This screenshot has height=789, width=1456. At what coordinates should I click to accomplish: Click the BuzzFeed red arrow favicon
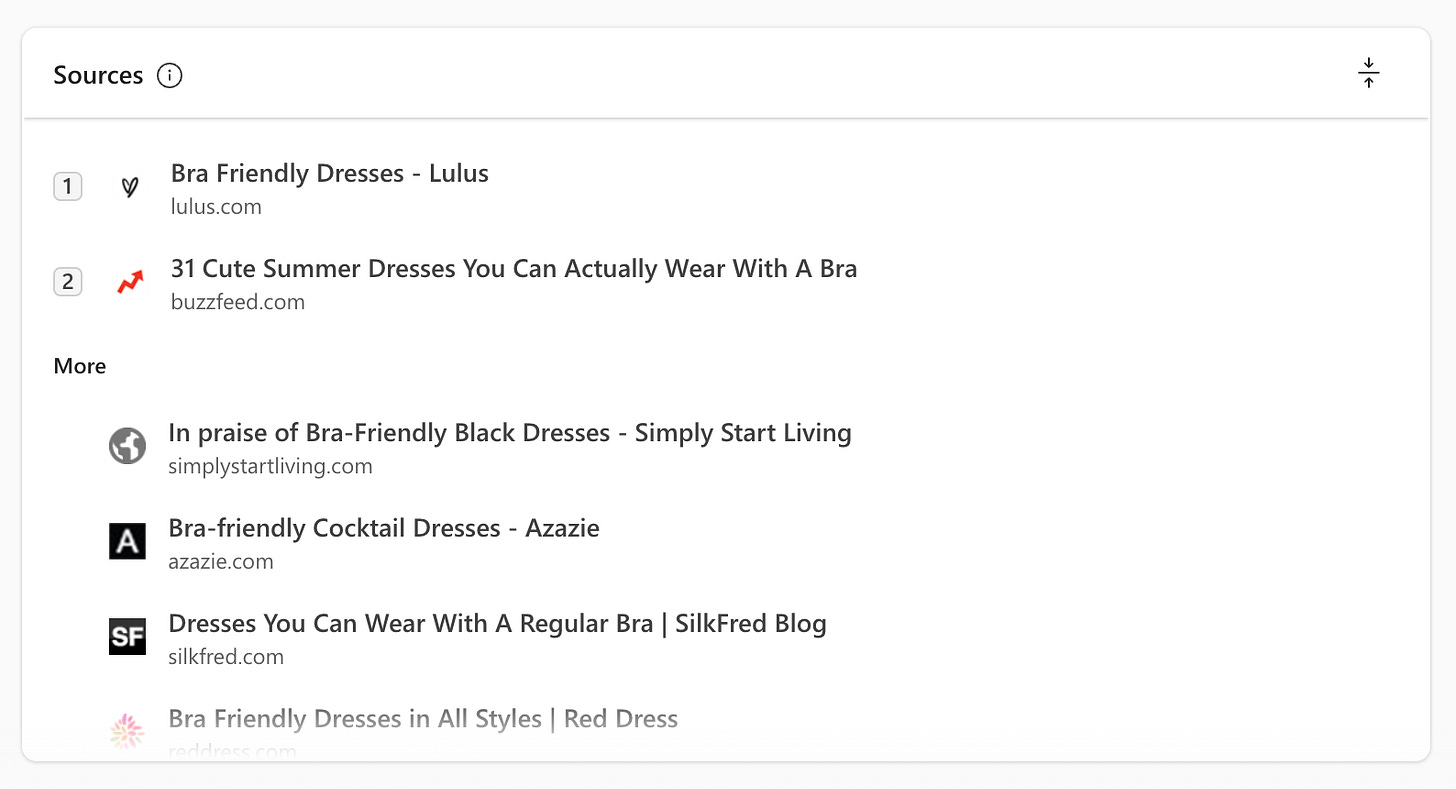129,282
